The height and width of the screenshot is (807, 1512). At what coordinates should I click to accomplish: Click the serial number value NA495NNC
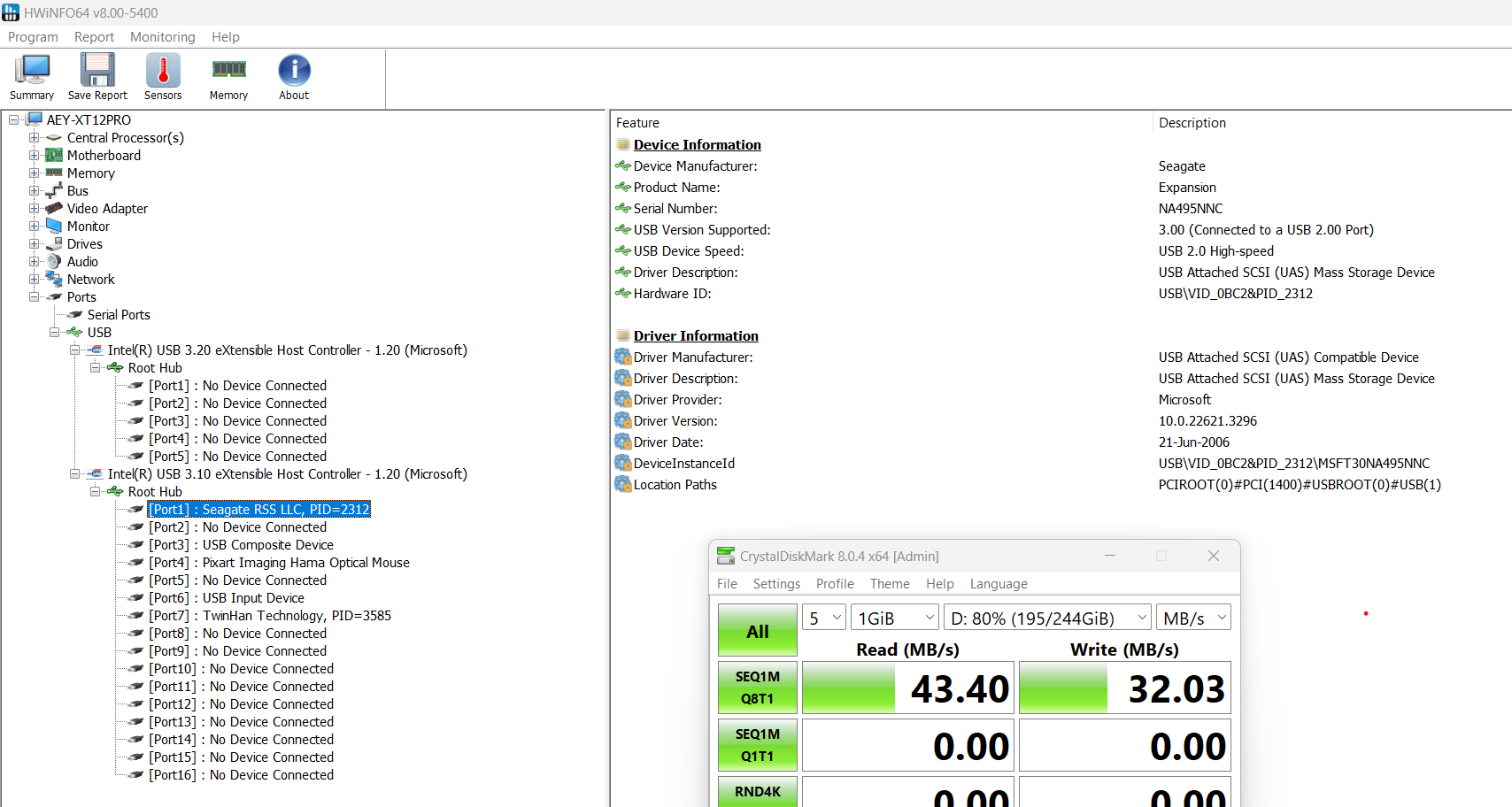click(1191, 208)
